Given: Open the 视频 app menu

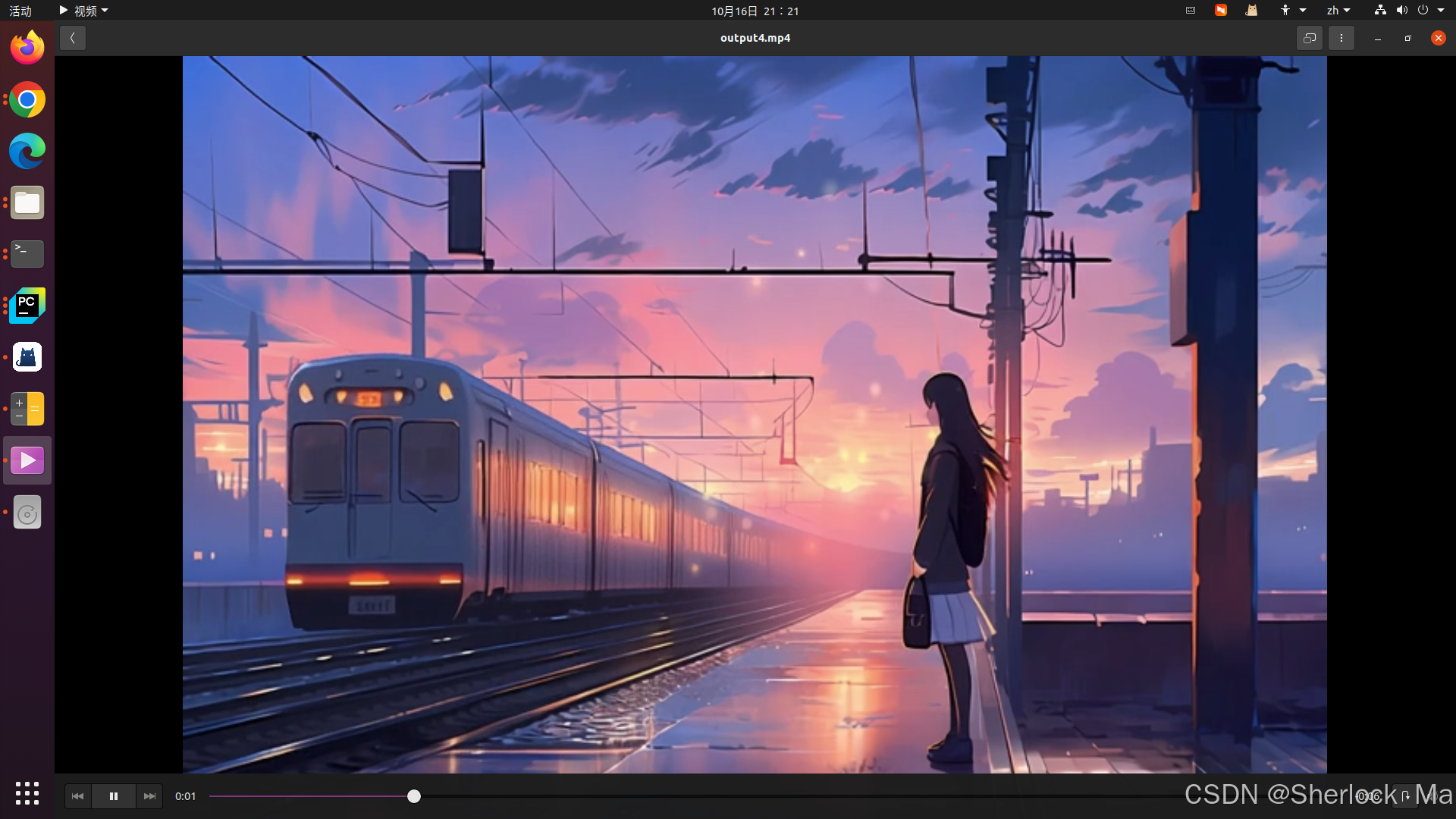Looking at the screenshot, I should 84,11.
